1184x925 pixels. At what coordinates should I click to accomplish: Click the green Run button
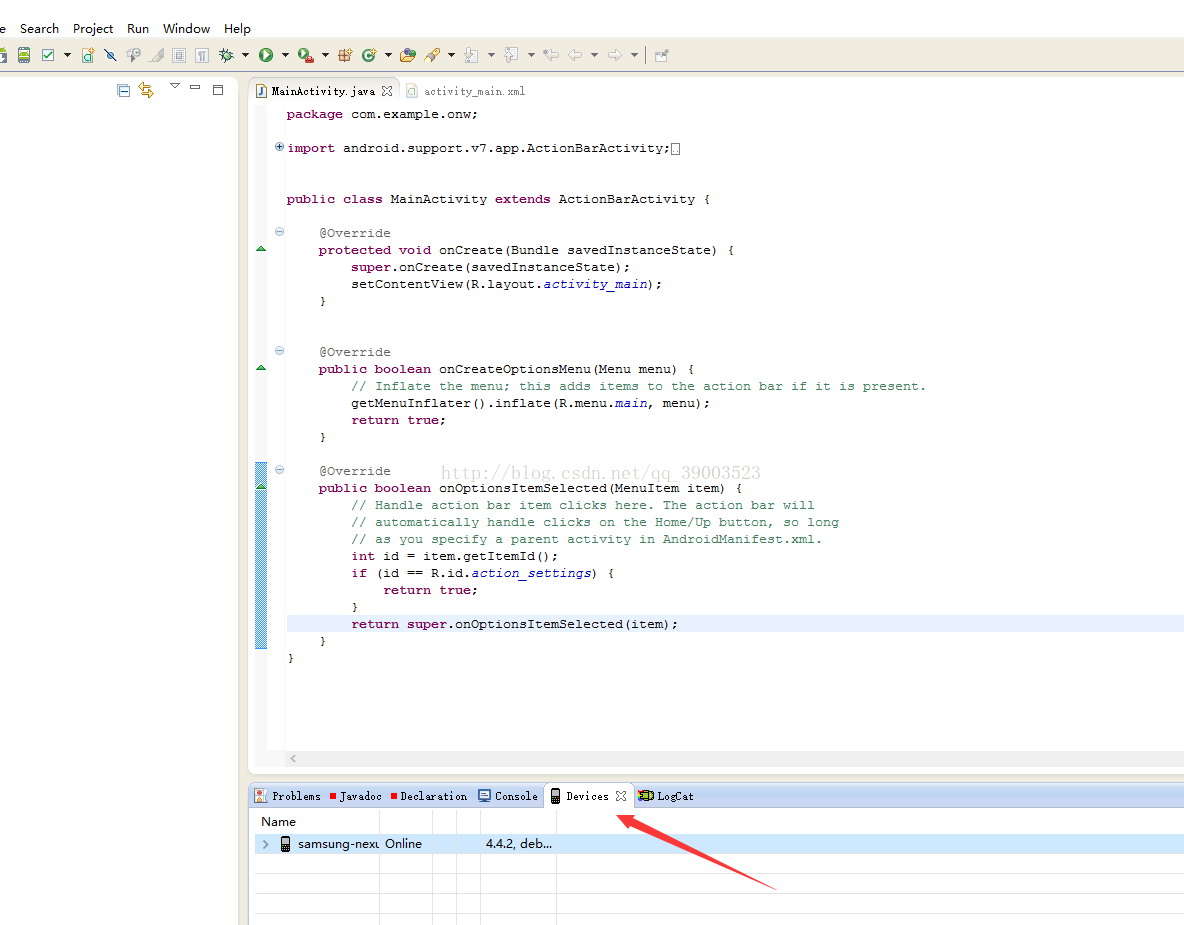(266, 55)
